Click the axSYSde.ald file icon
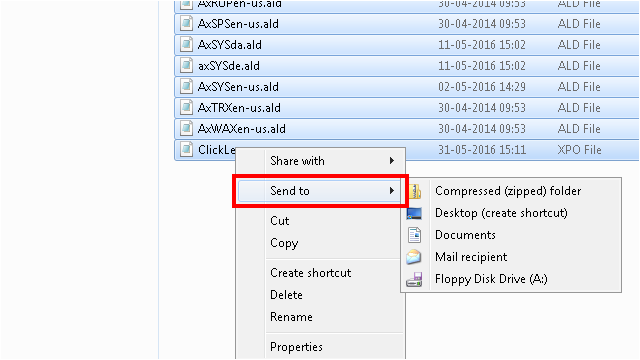This screenshot has width=640, height=360. click(187, 66)
